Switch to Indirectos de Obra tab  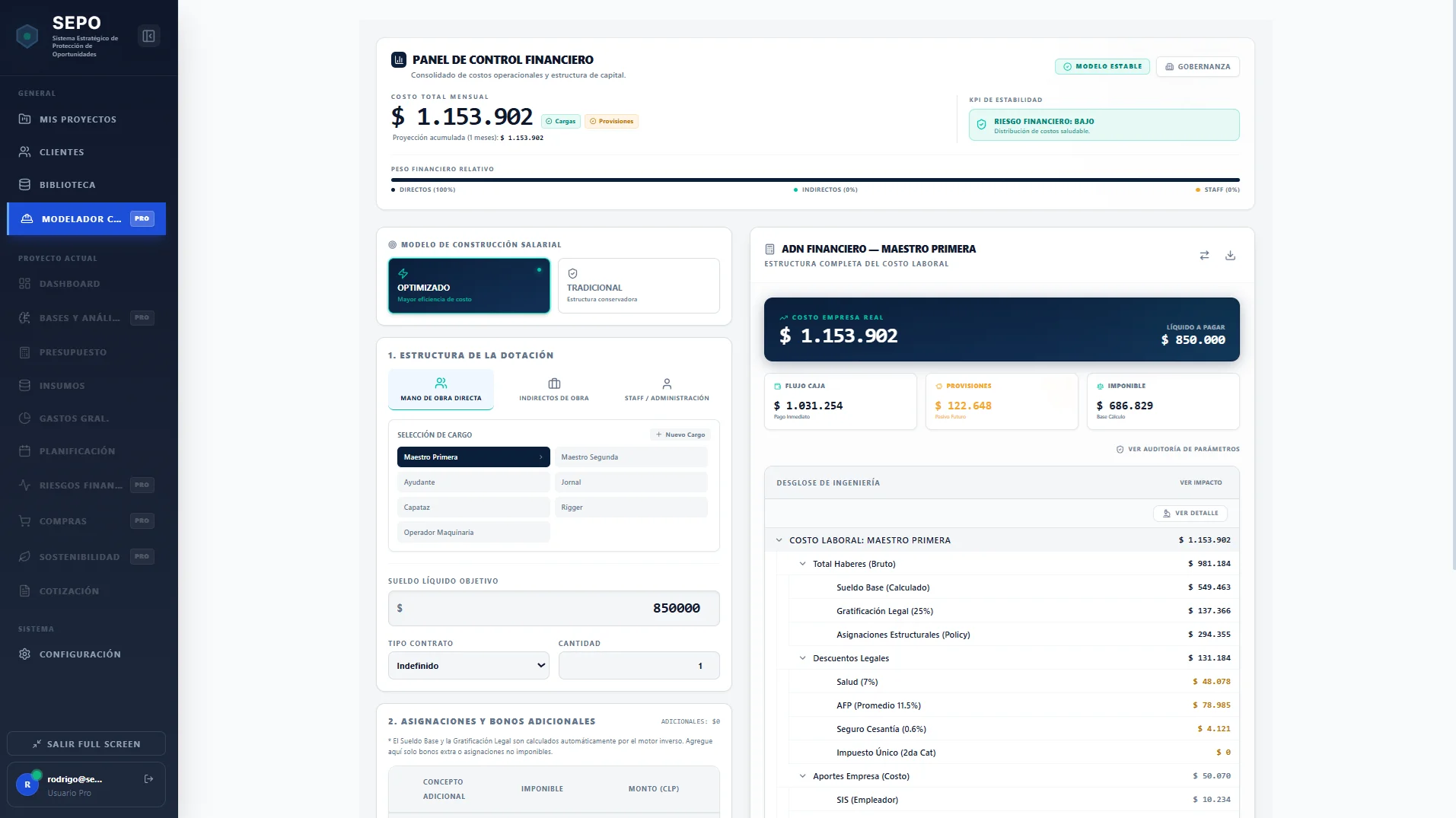[553, 390]
